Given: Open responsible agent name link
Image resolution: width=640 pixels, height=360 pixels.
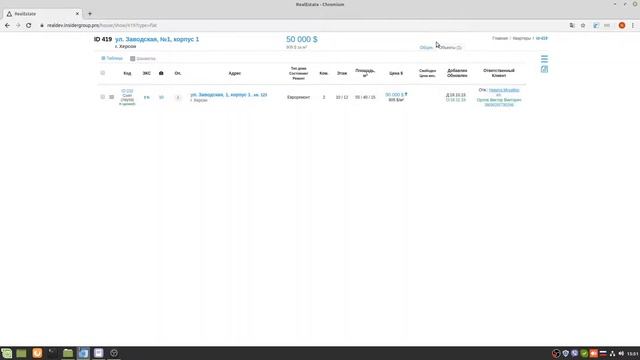Looking at the screenshot, I should click(x=504, y=90).
